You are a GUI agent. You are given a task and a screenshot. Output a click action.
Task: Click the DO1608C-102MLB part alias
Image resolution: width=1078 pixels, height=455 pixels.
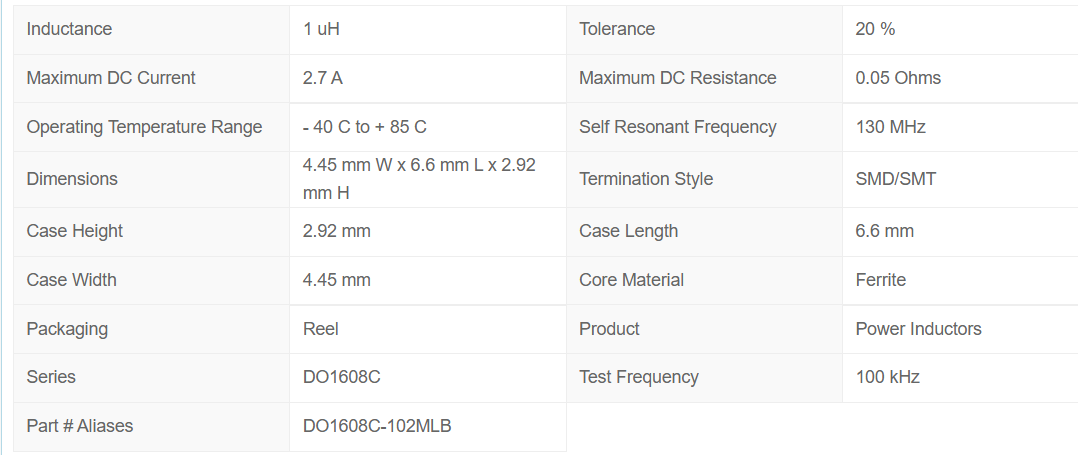point(377,426)
